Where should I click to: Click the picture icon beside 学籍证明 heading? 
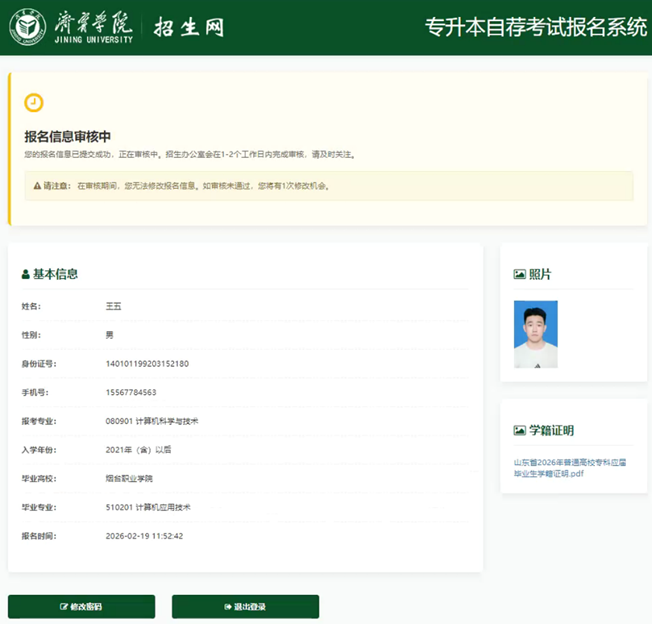click(519, 431)
